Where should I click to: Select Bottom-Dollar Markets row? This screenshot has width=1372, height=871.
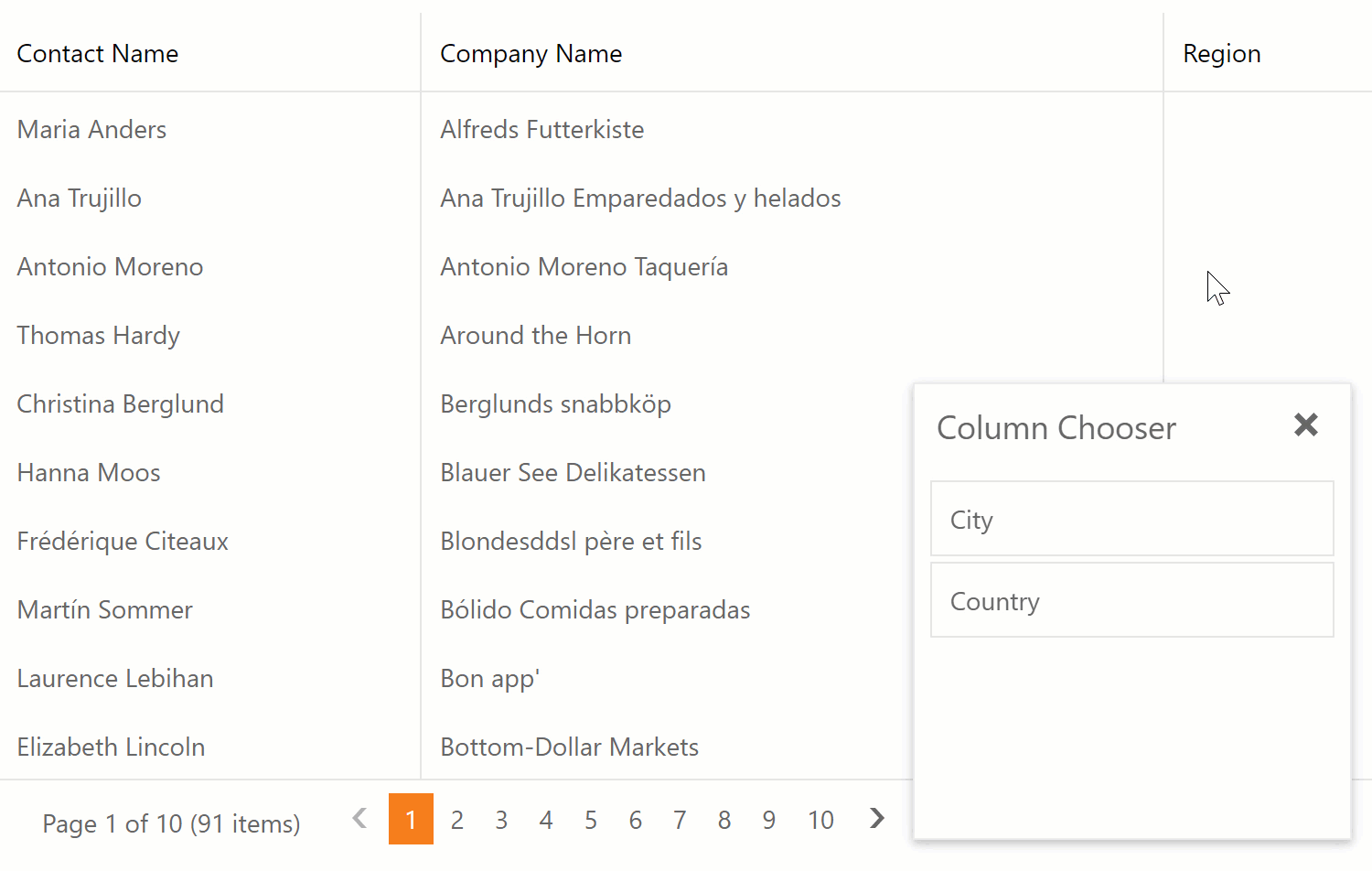[x=569, y=747]
